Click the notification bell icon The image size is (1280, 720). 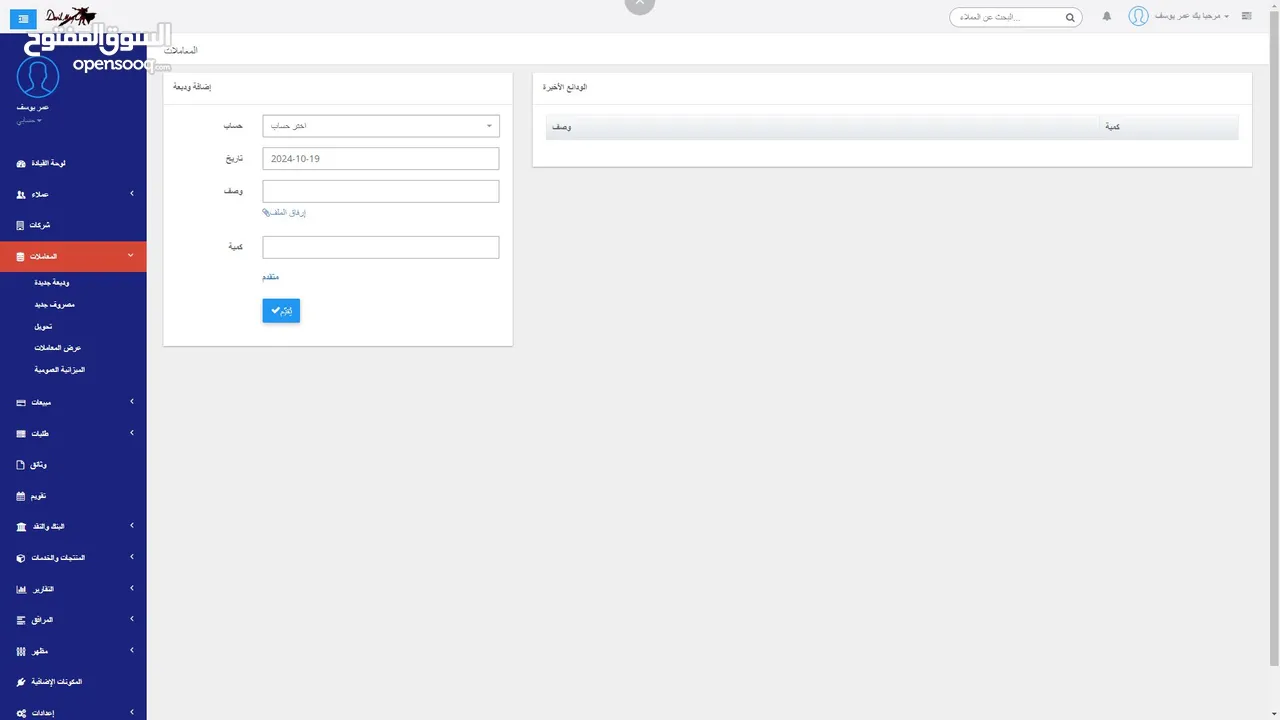pos(1107,17)
